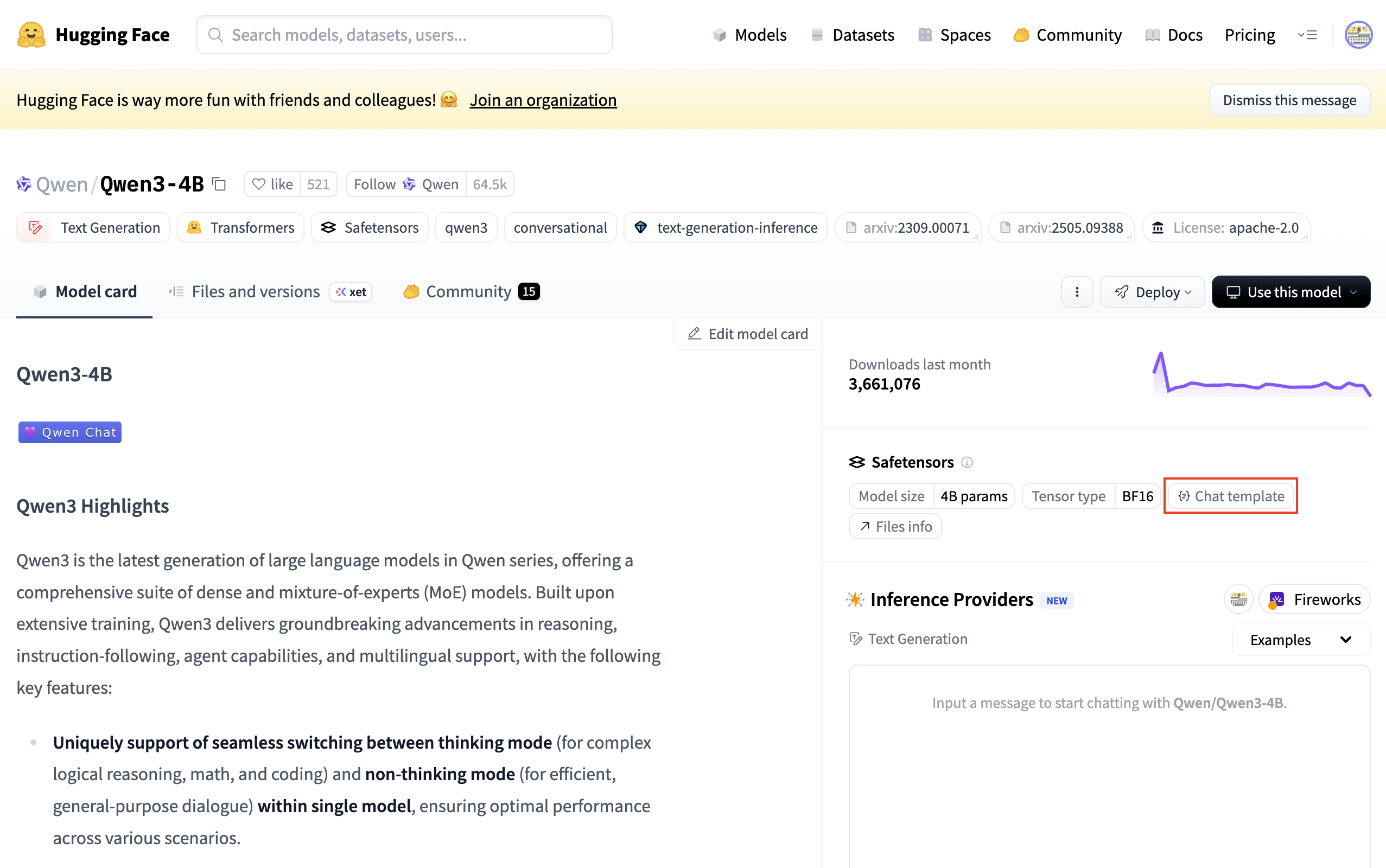The height and width of the screenshot is (868, 1386).
Task: Select the Fireworks inference provider
Action: tap(1314, 599)
